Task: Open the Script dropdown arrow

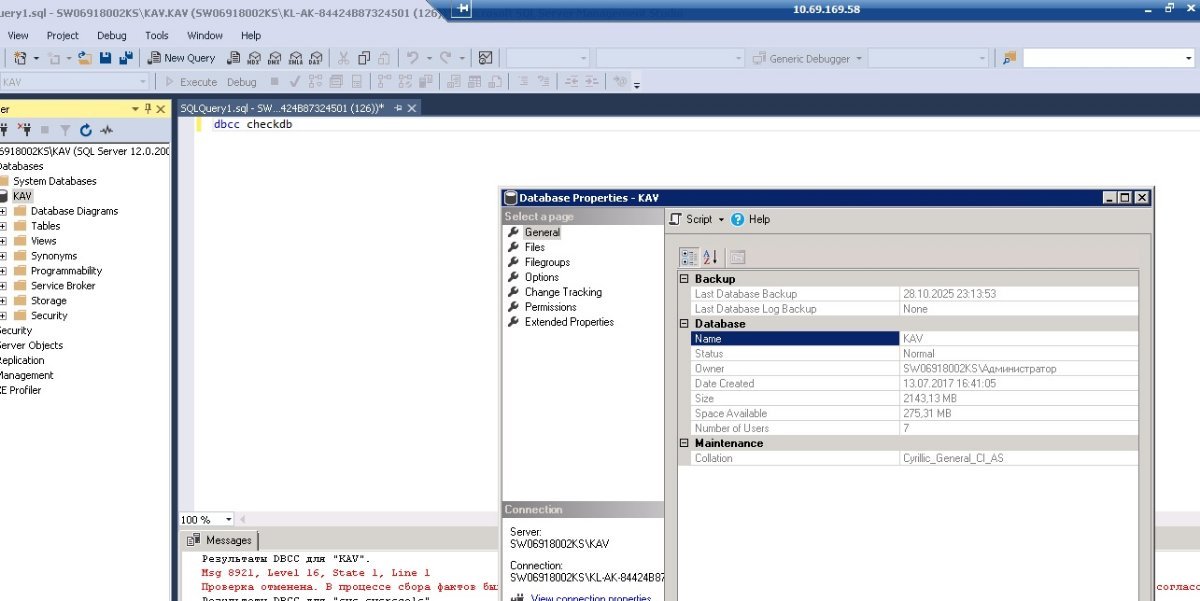Action: (x=721, y=219)
